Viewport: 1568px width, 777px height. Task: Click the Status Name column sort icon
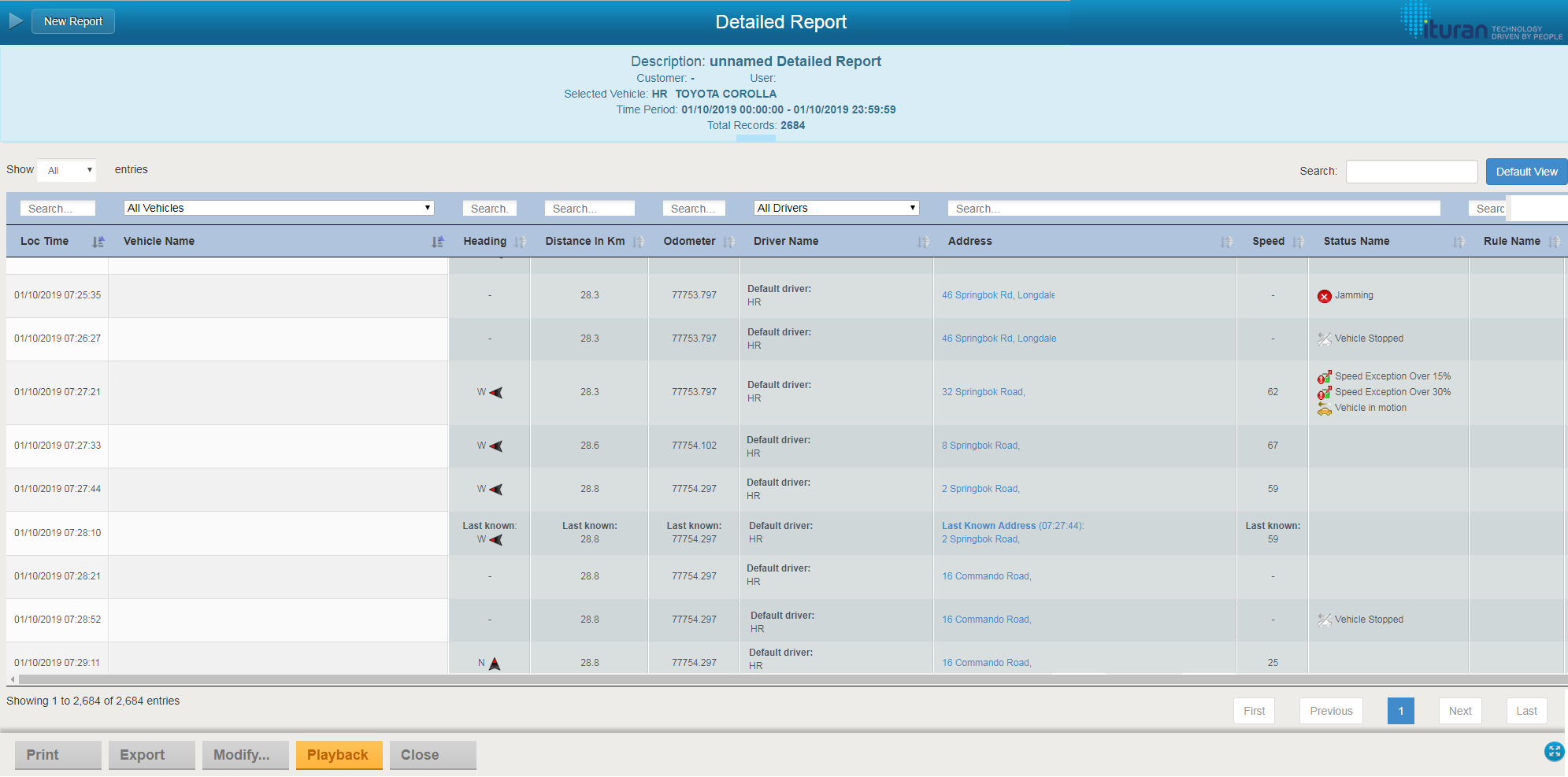1459,242
